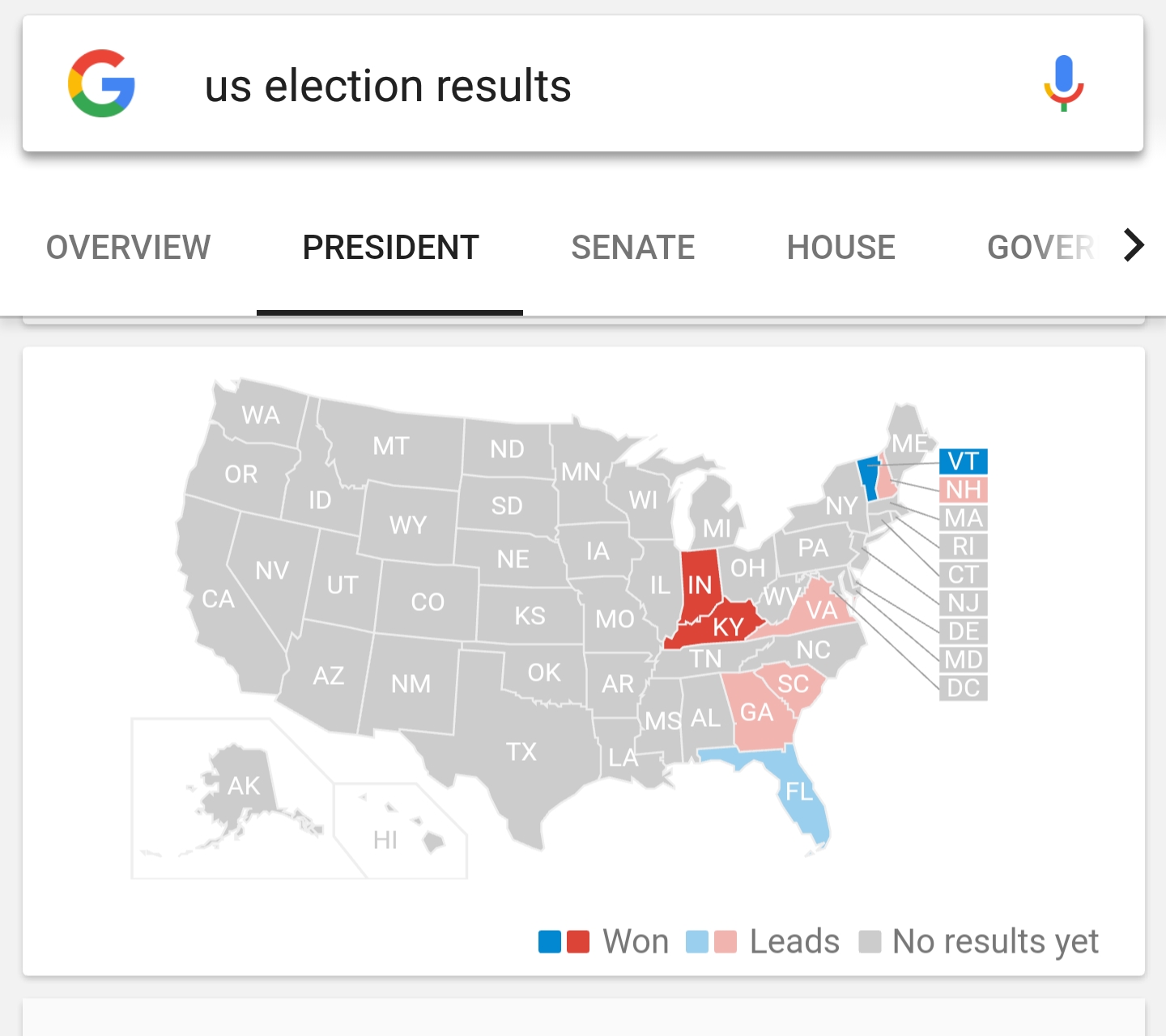Click the gray No results swatch
The width and height of the screenshot is (1166, 1036).
[870, 942]
